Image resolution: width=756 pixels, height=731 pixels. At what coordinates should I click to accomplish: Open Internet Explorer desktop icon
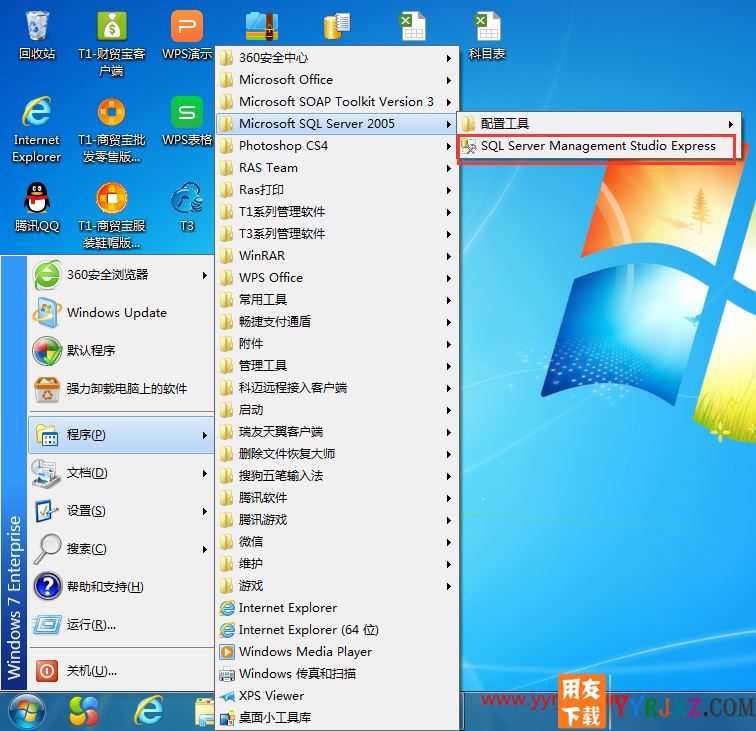[37, 130]
